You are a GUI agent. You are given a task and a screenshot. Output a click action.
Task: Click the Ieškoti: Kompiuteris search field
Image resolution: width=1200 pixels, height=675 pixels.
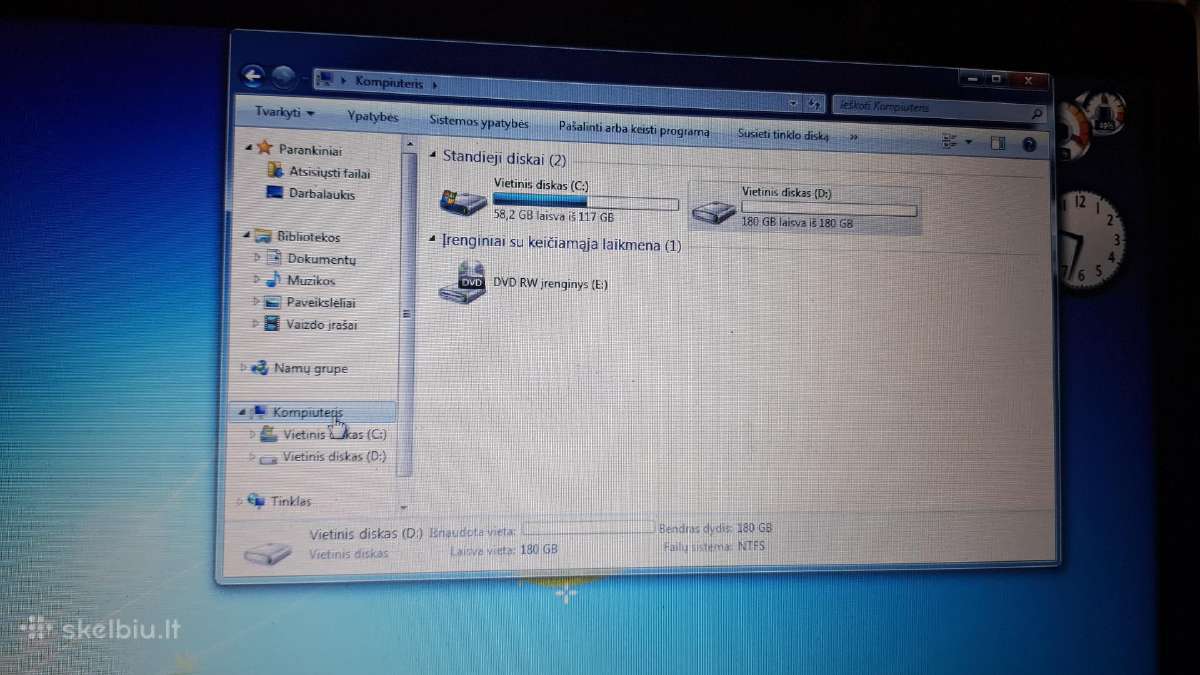click(940, 108)
